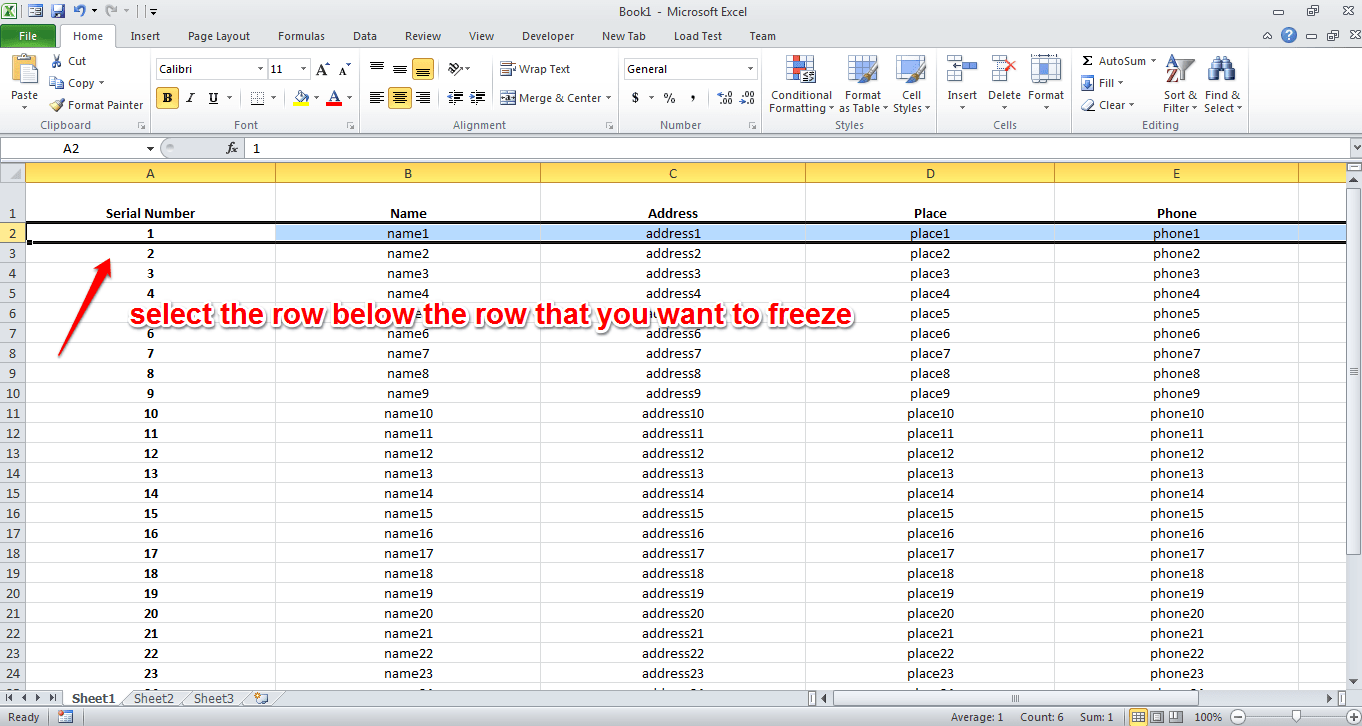Toggle Underline formatting
Screen dimensions: 1362x726
[212, 98]
